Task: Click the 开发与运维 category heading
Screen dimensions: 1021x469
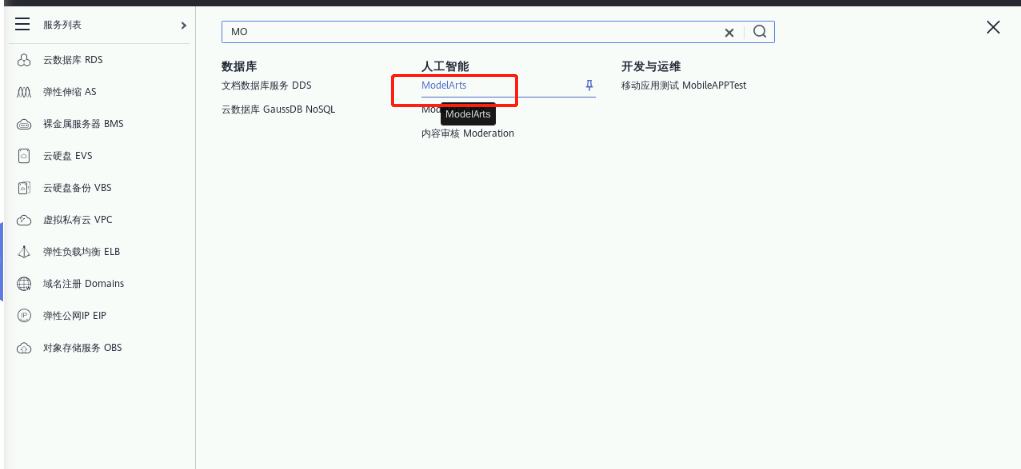Action: [x=651, y=66]
